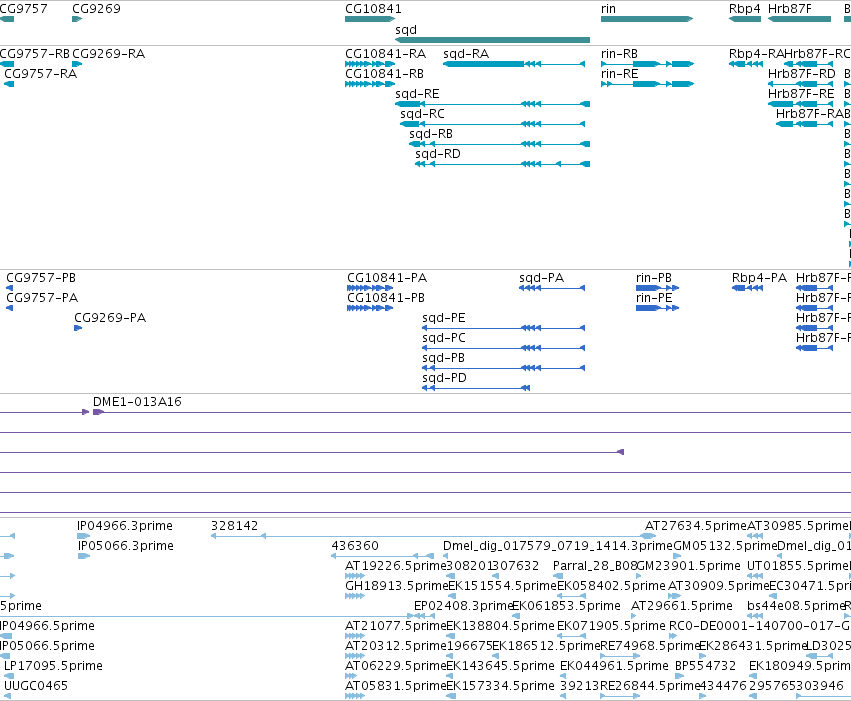Select the Hrb87F-RE transcript
Image resolution: width=851 pixels, height=701 pixels.
[801, 104]
